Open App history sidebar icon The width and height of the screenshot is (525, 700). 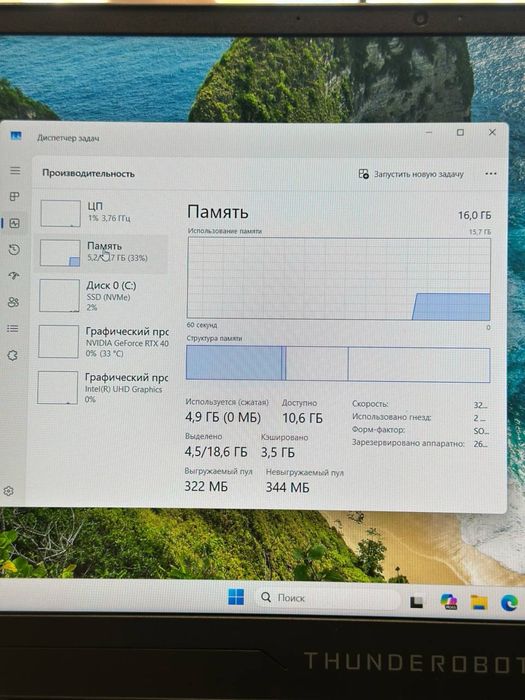click(14, 250)
